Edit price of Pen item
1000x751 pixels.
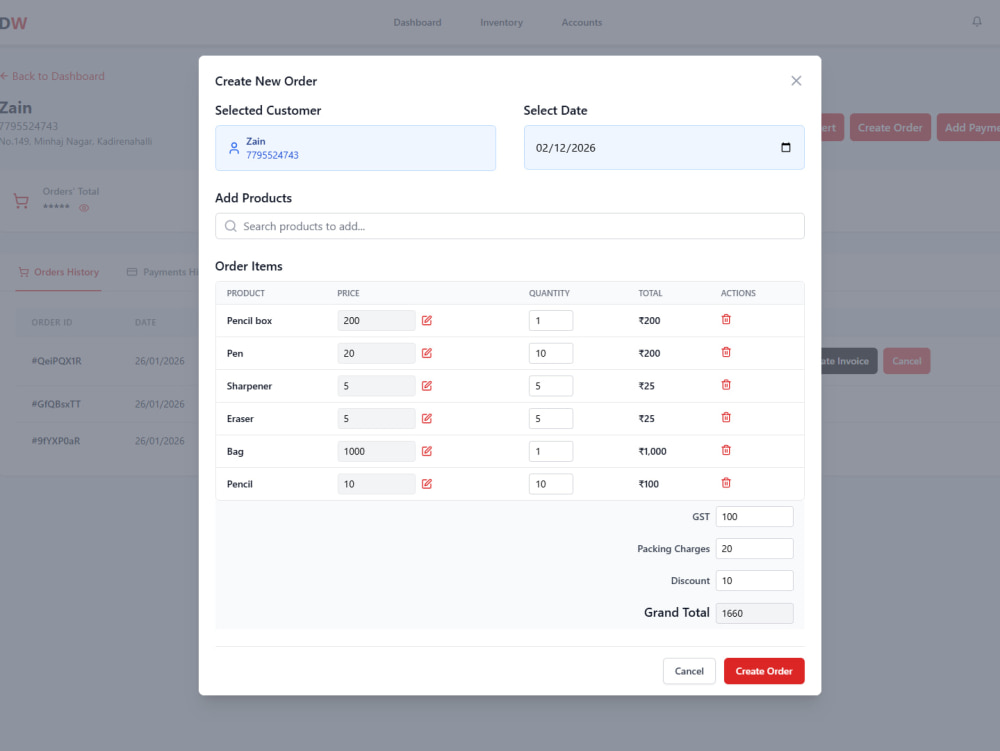pos(427,353)
